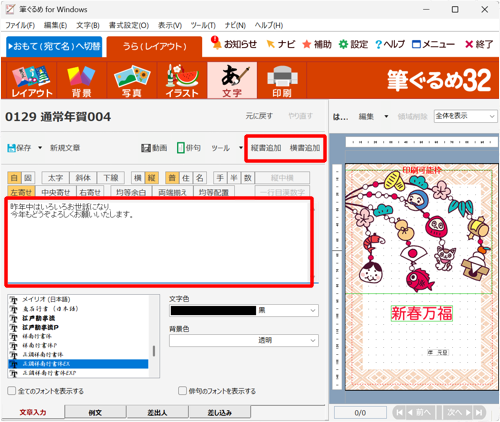This screenshot has height=422, width=500.
Task: Switch to the 例文 tab
Action: 95,412
